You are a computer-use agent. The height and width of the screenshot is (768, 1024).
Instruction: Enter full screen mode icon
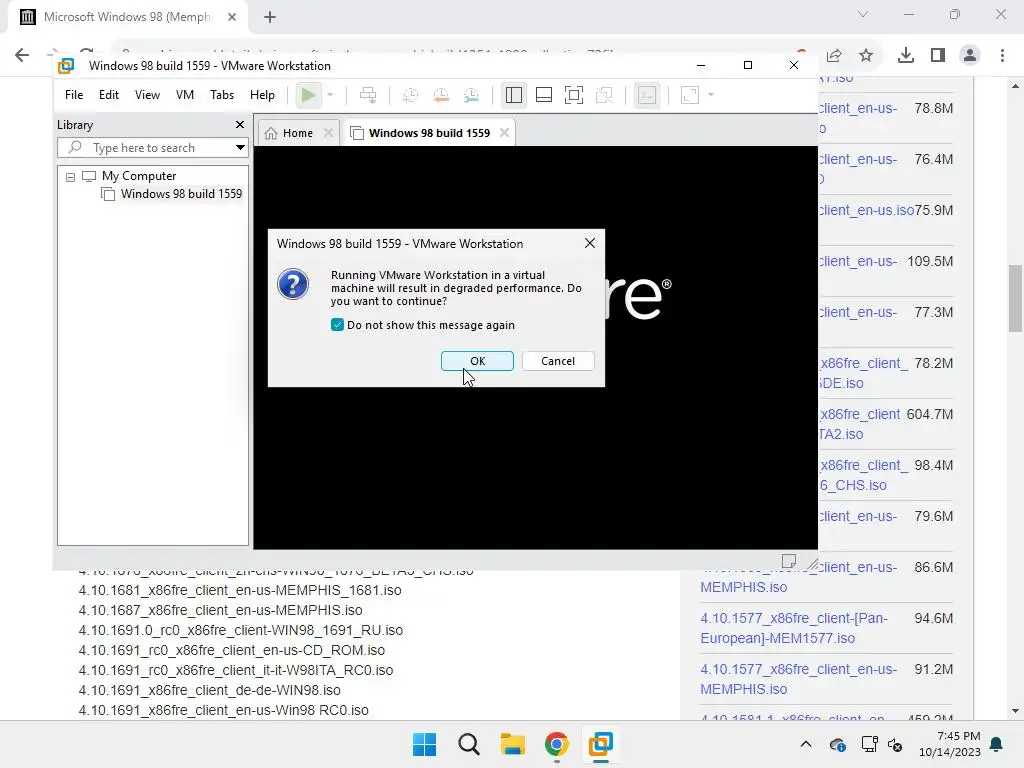574,95
